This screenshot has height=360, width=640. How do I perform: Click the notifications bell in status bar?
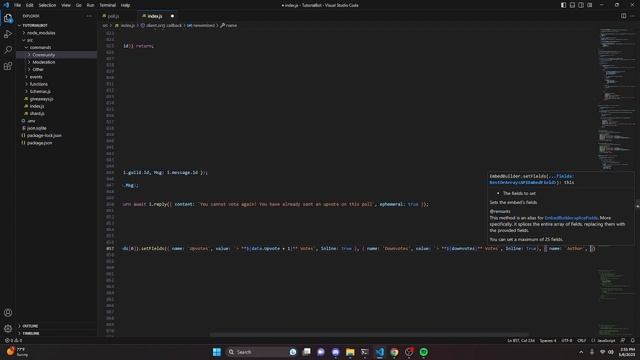click(633, 340)
